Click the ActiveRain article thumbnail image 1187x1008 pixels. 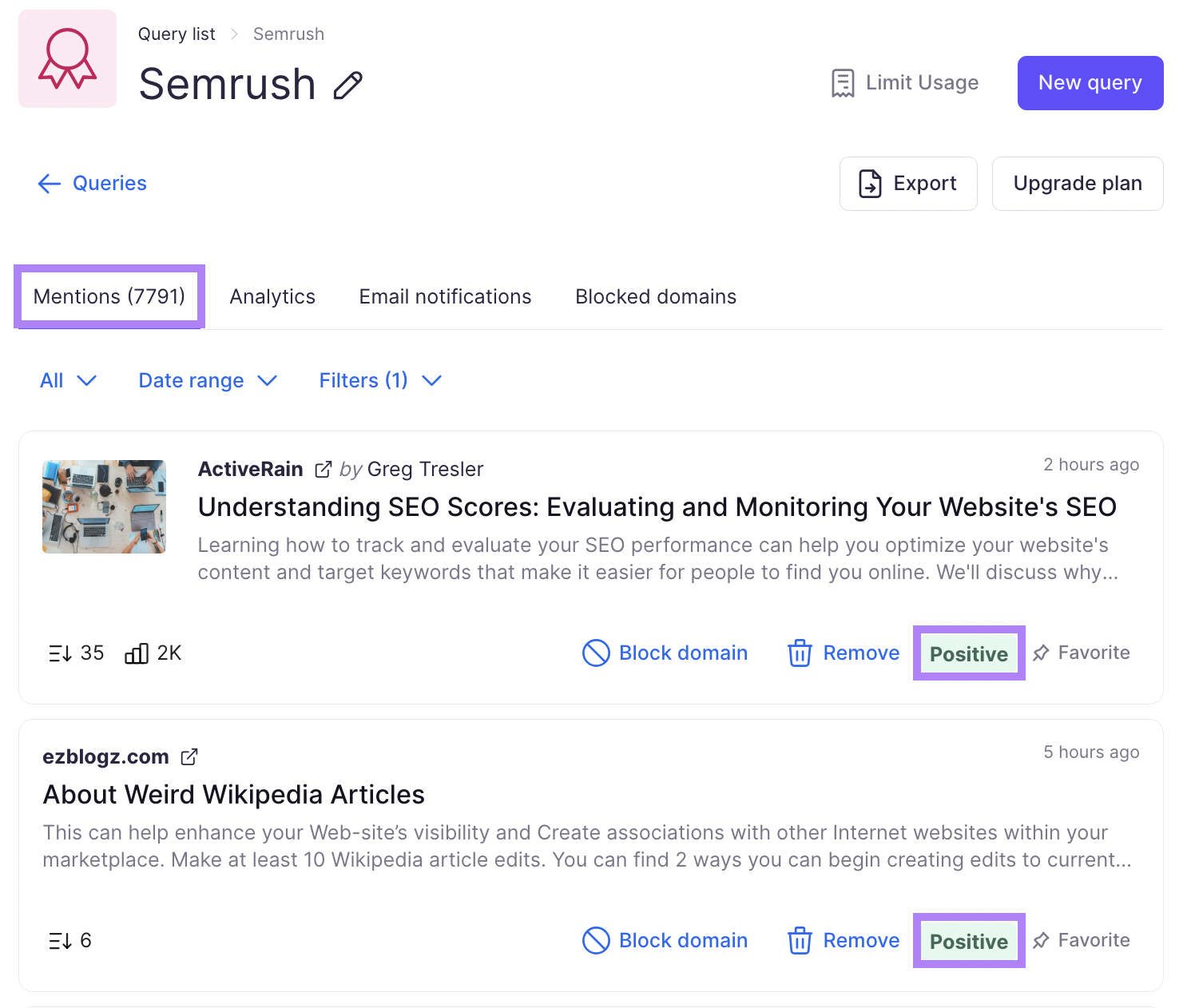(103, 506)
